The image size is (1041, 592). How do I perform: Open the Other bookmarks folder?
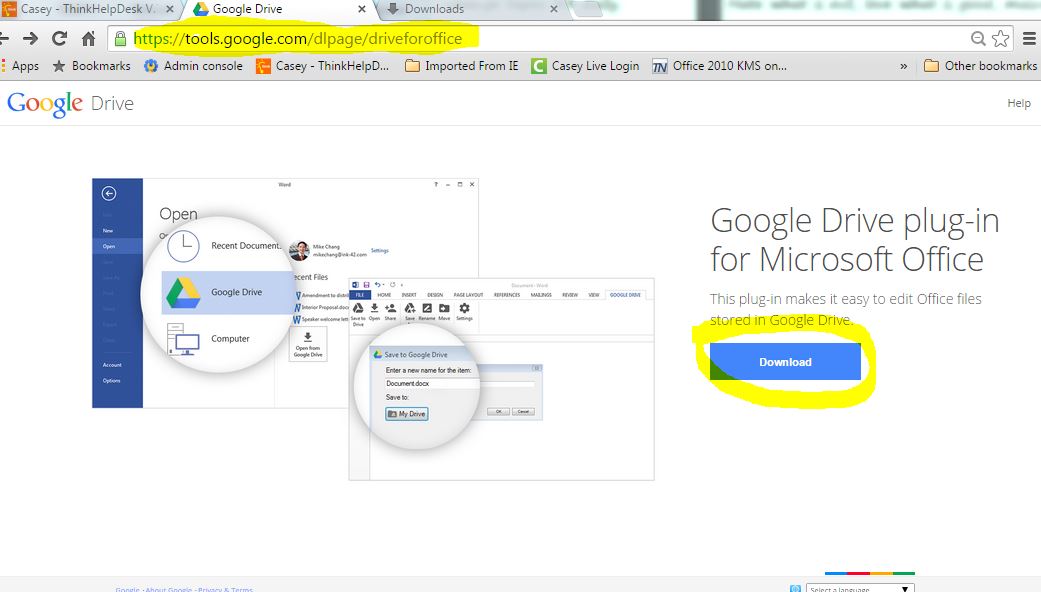pos(981,66)
